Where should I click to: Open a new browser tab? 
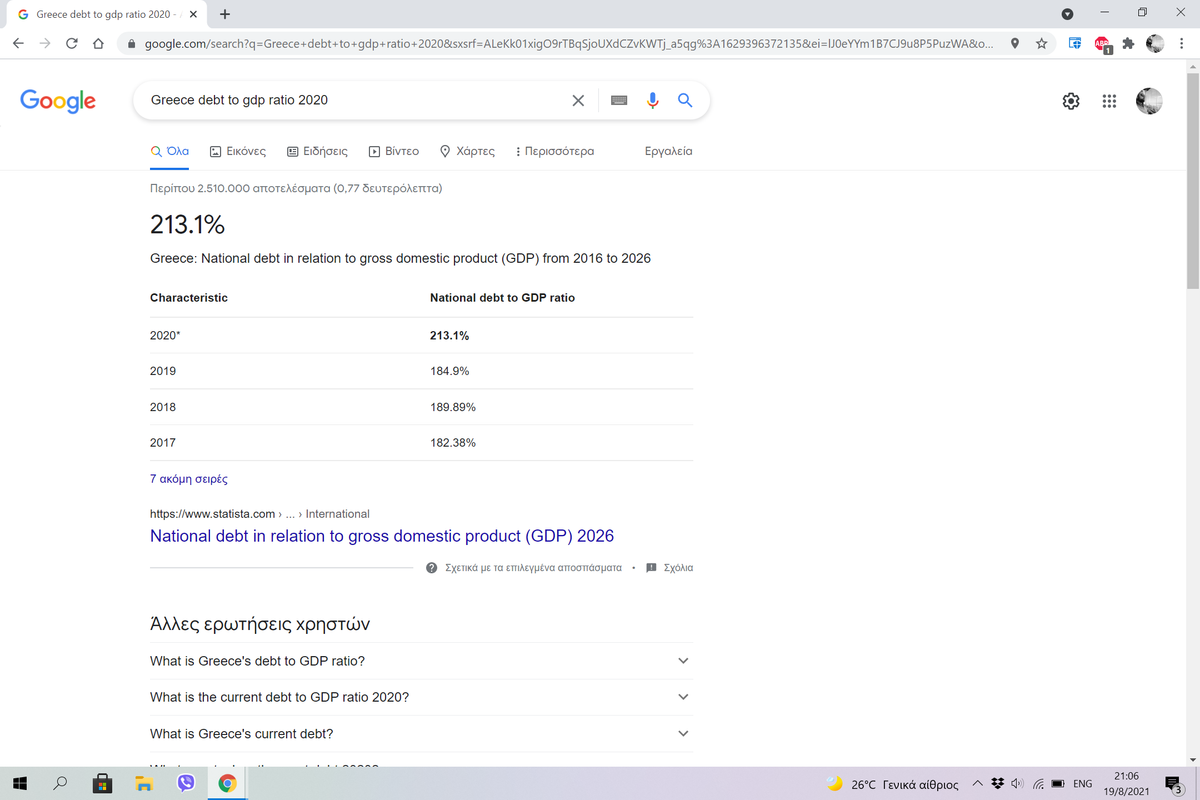(224, 15)
